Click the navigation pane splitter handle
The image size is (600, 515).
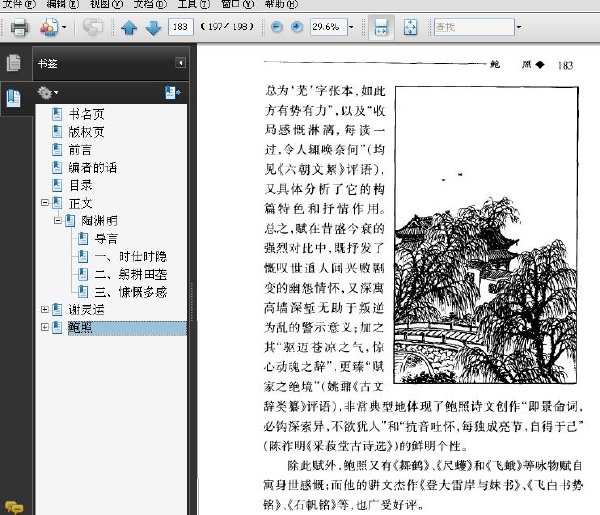192,302
